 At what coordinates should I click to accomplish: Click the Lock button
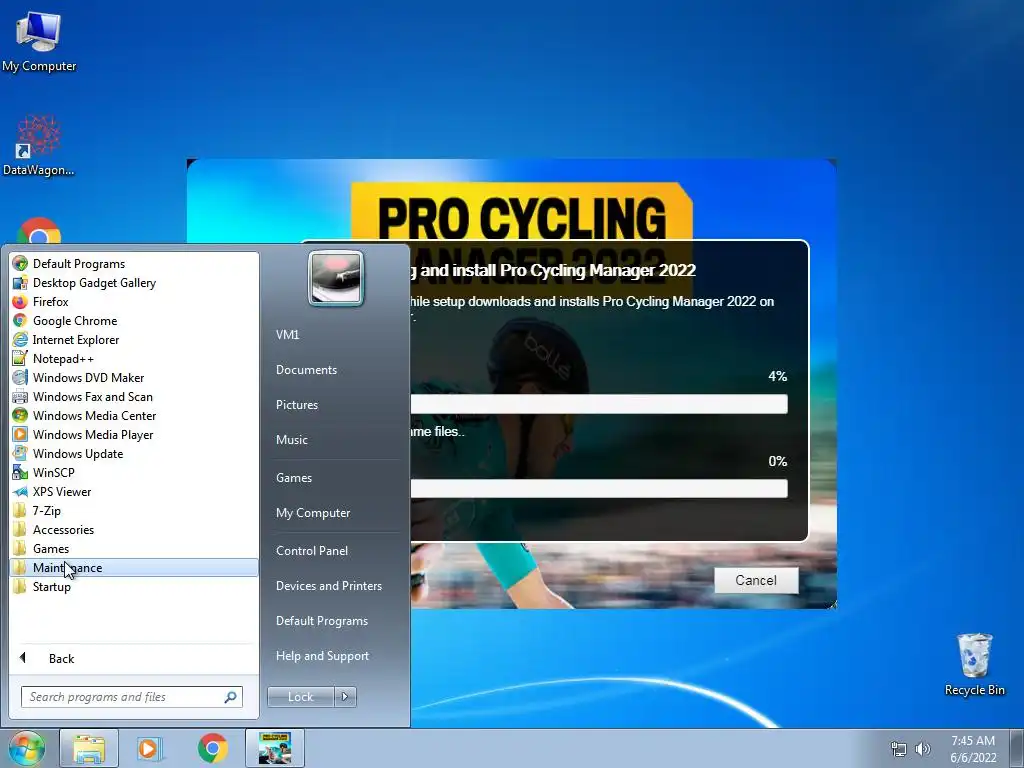[300, 697]
